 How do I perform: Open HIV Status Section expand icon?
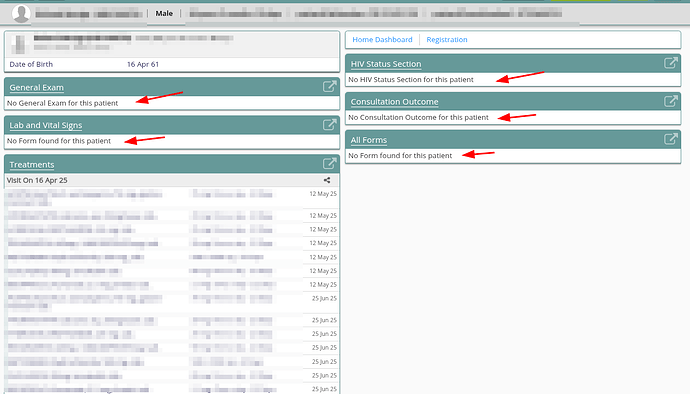[671, 63]
